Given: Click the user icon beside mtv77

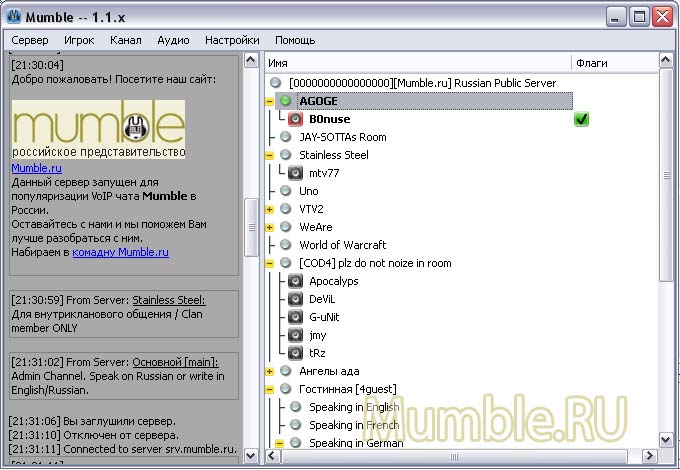Looking at the screenshot, I should [x=296, y=173].
